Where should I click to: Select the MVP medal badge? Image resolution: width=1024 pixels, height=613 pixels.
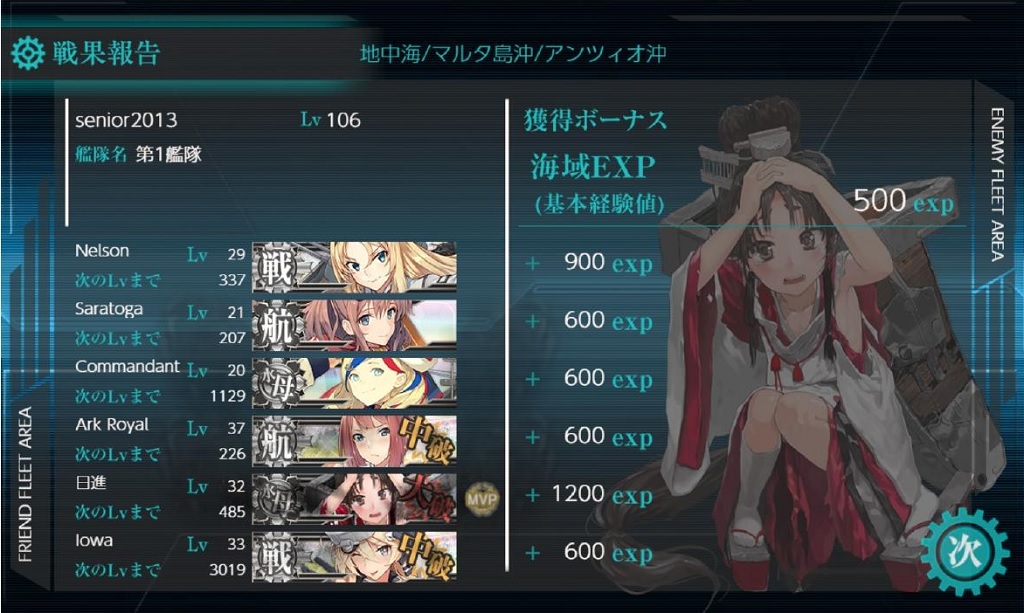pos(482,499)
